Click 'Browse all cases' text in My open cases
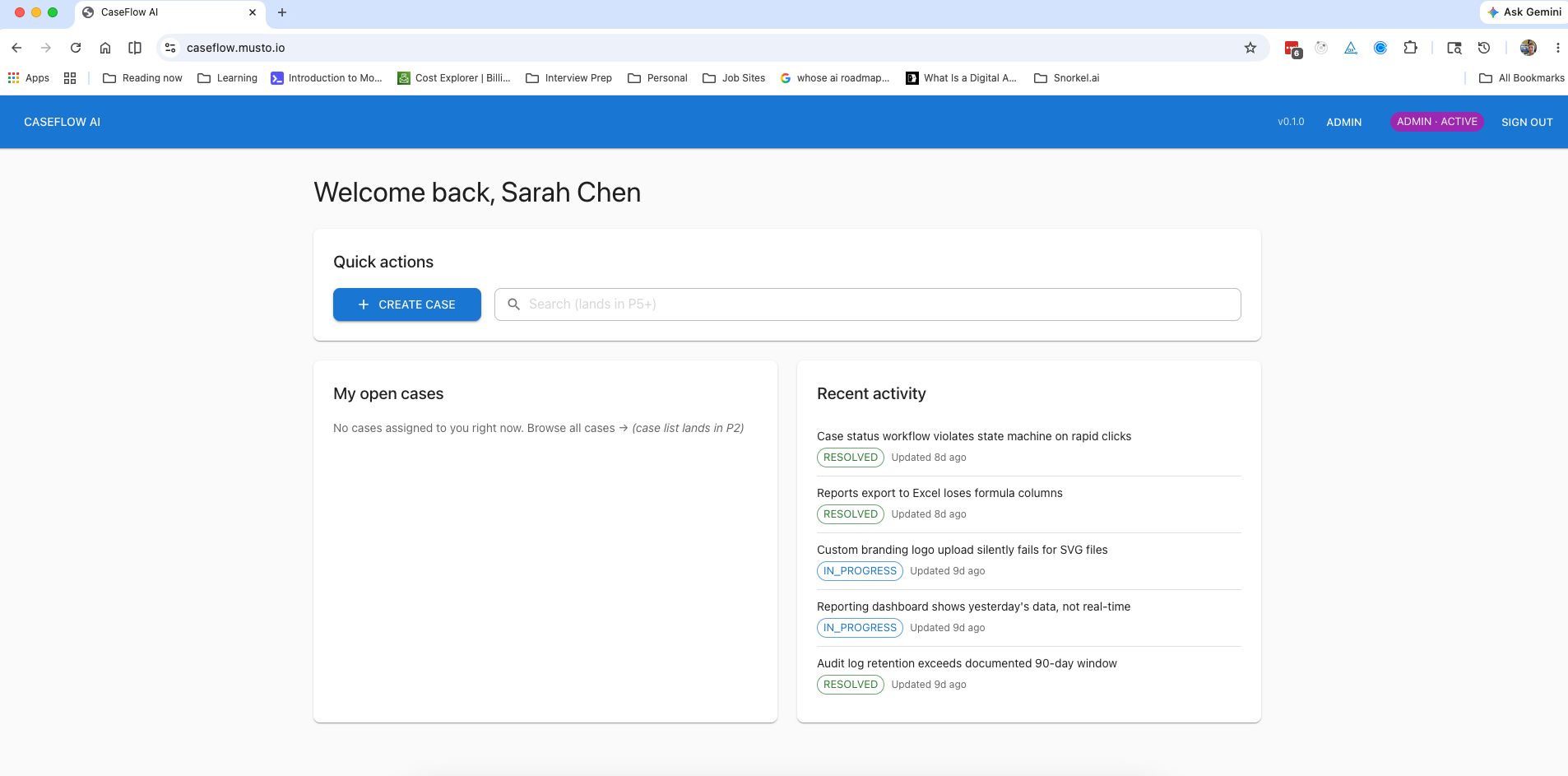 pyautogui.click(x=571, y=428)
